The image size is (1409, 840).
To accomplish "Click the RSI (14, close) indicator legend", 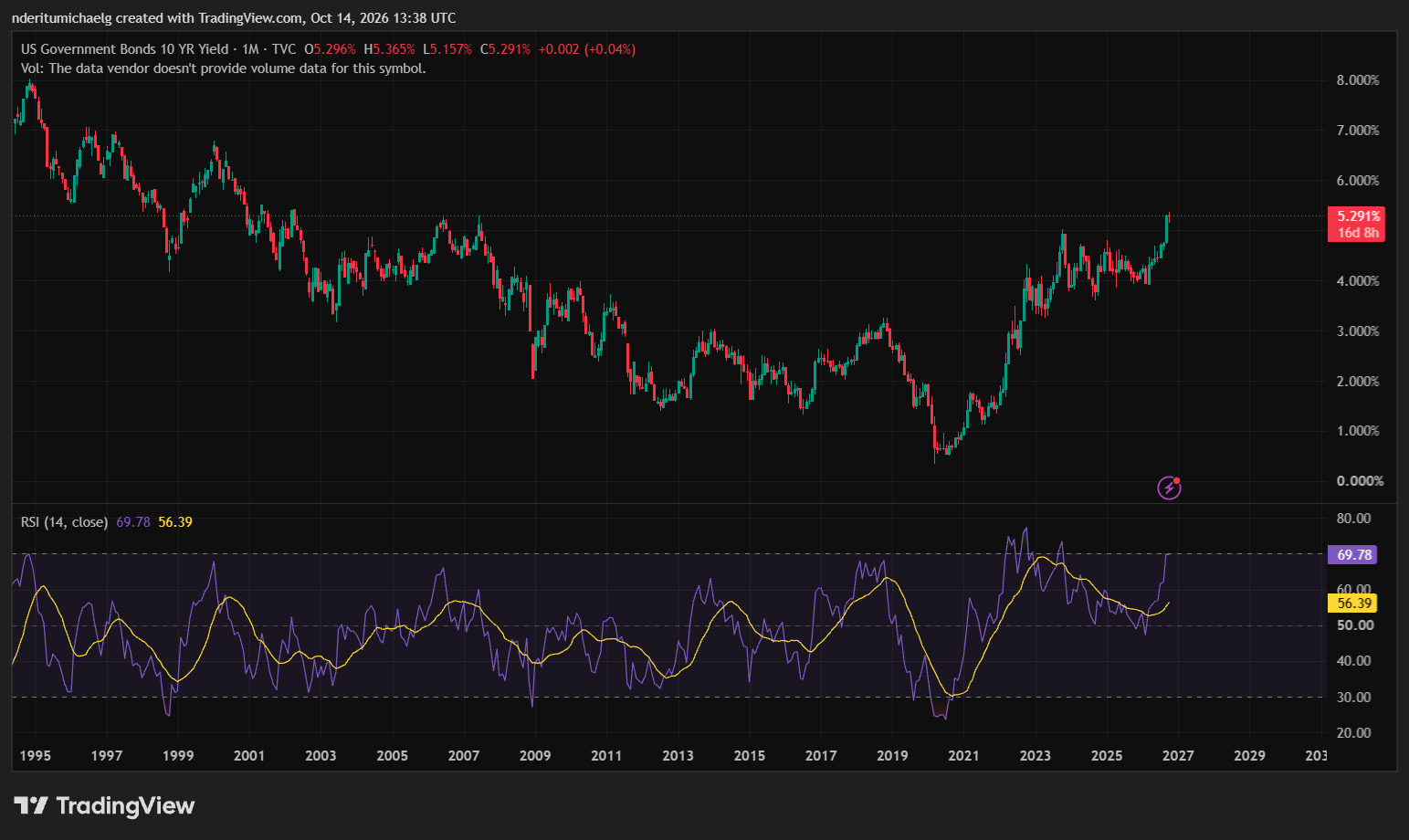I will coord(64,522).
